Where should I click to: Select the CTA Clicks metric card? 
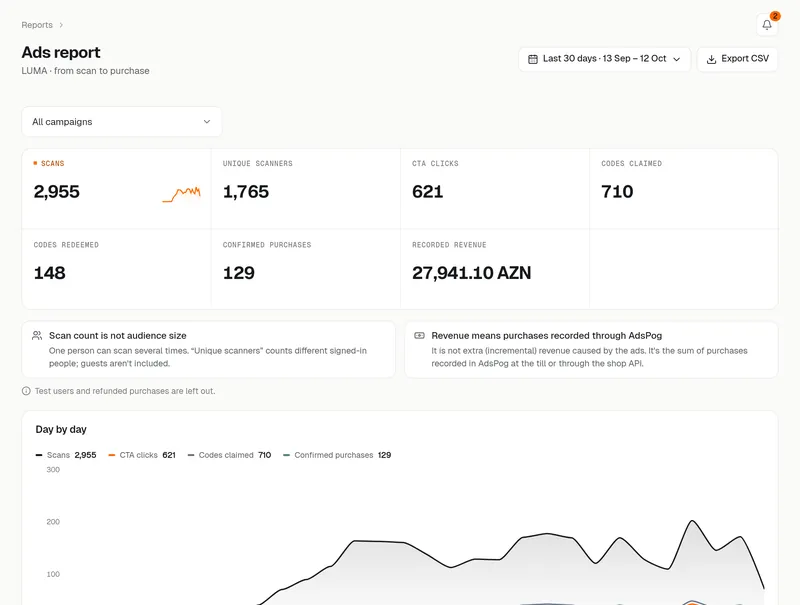click(495, 189)
